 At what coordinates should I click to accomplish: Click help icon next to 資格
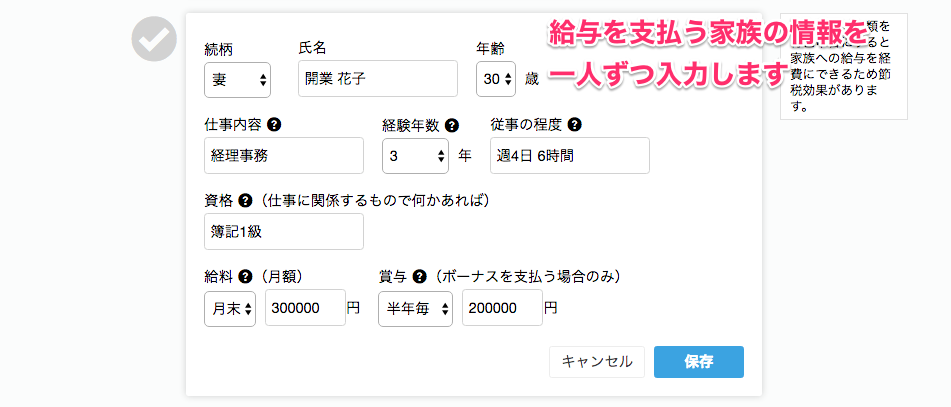pyautogui.click(x=245, y=201)
